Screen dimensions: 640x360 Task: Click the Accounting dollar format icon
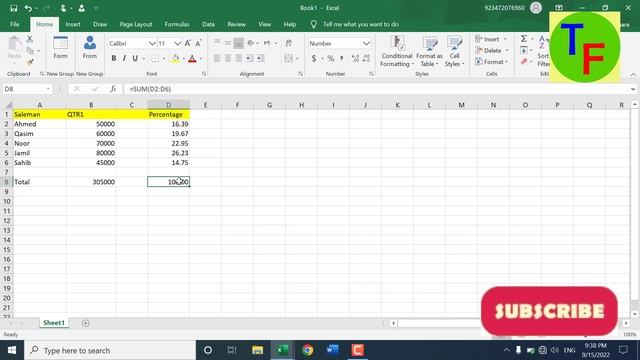tap(314, 59)
